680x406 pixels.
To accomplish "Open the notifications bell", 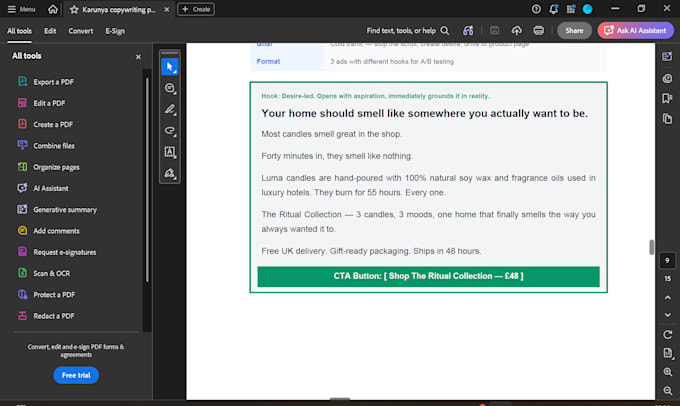I will 553,9.
